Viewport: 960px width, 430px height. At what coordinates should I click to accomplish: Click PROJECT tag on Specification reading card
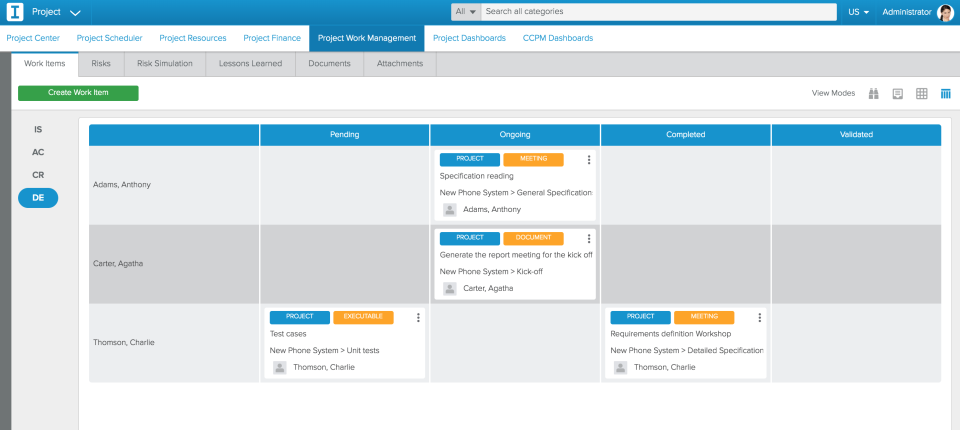(x=470, y=159)
